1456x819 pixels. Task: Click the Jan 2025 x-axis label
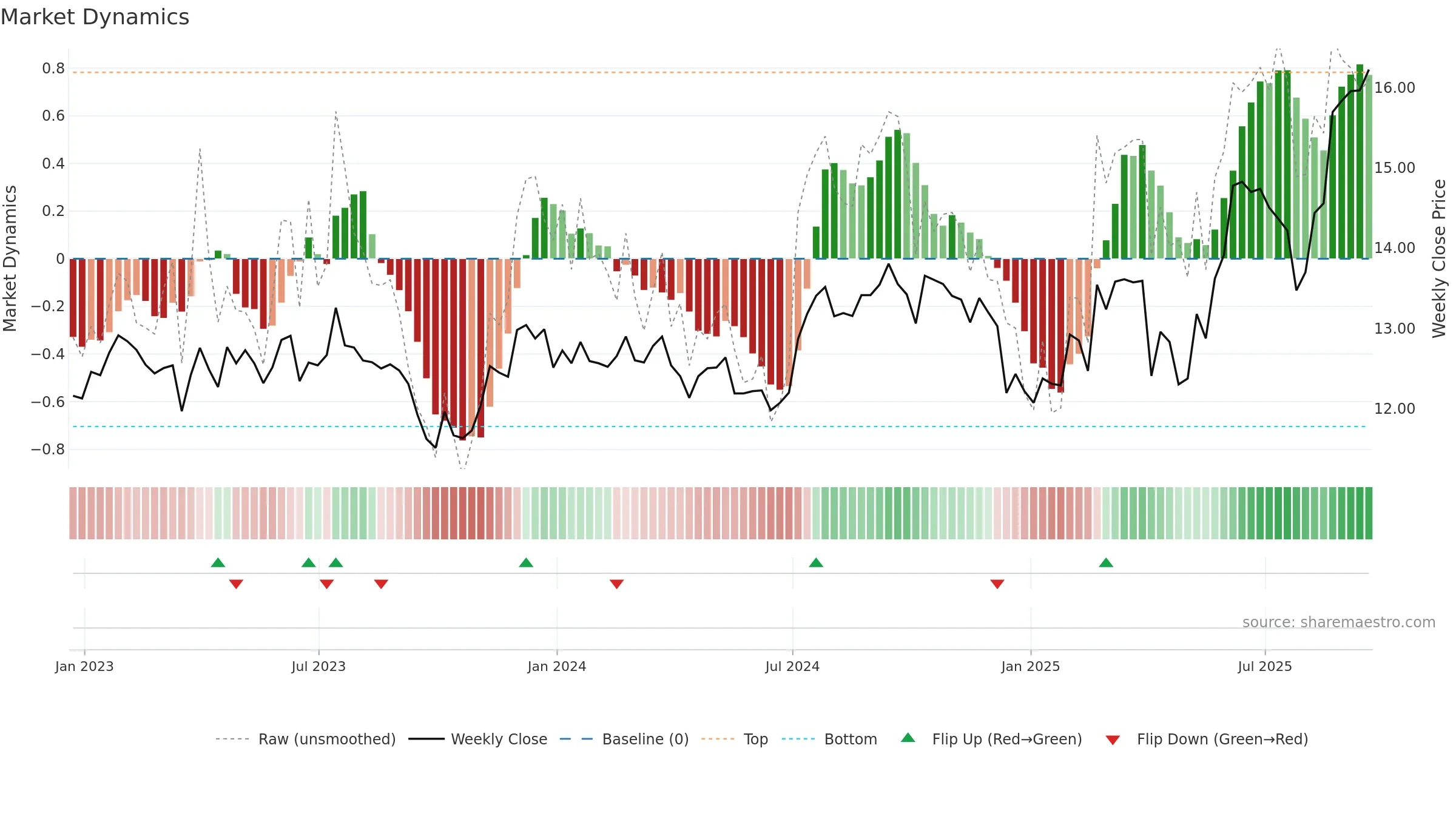[1031, 666]
